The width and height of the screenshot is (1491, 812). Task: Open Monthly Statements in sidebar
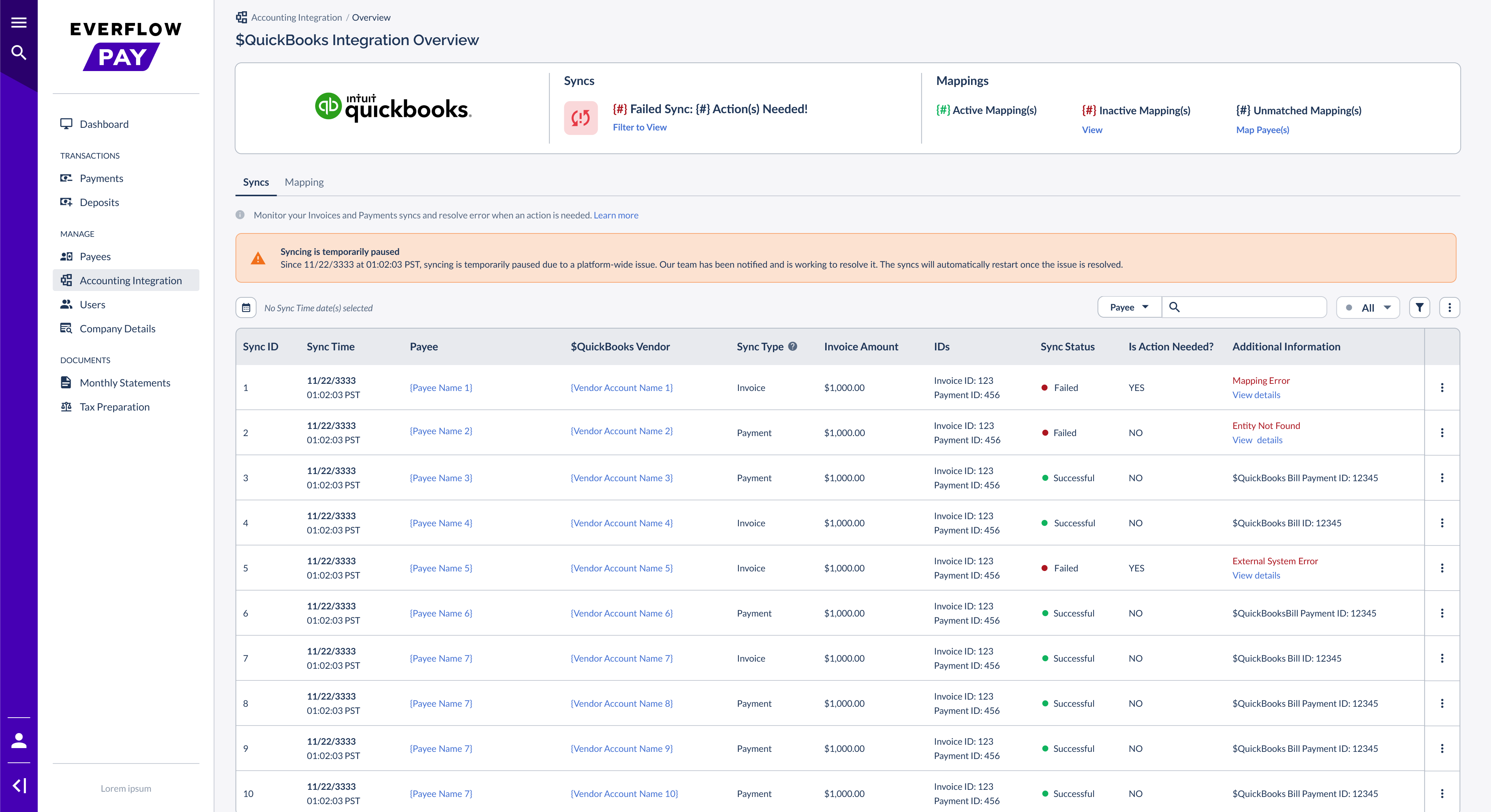click(x=124, y=383)
